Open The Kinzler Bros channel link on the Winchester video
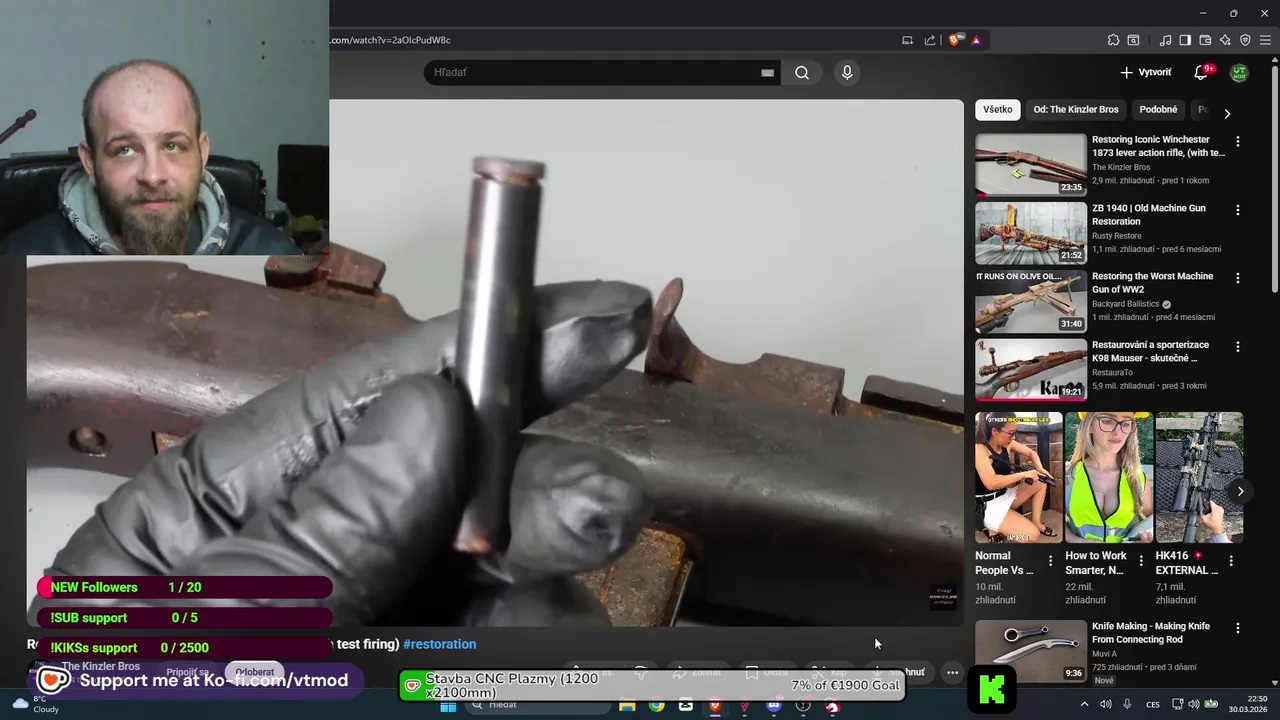This screenshot has height=720, width=1280. coord(1121,167)
